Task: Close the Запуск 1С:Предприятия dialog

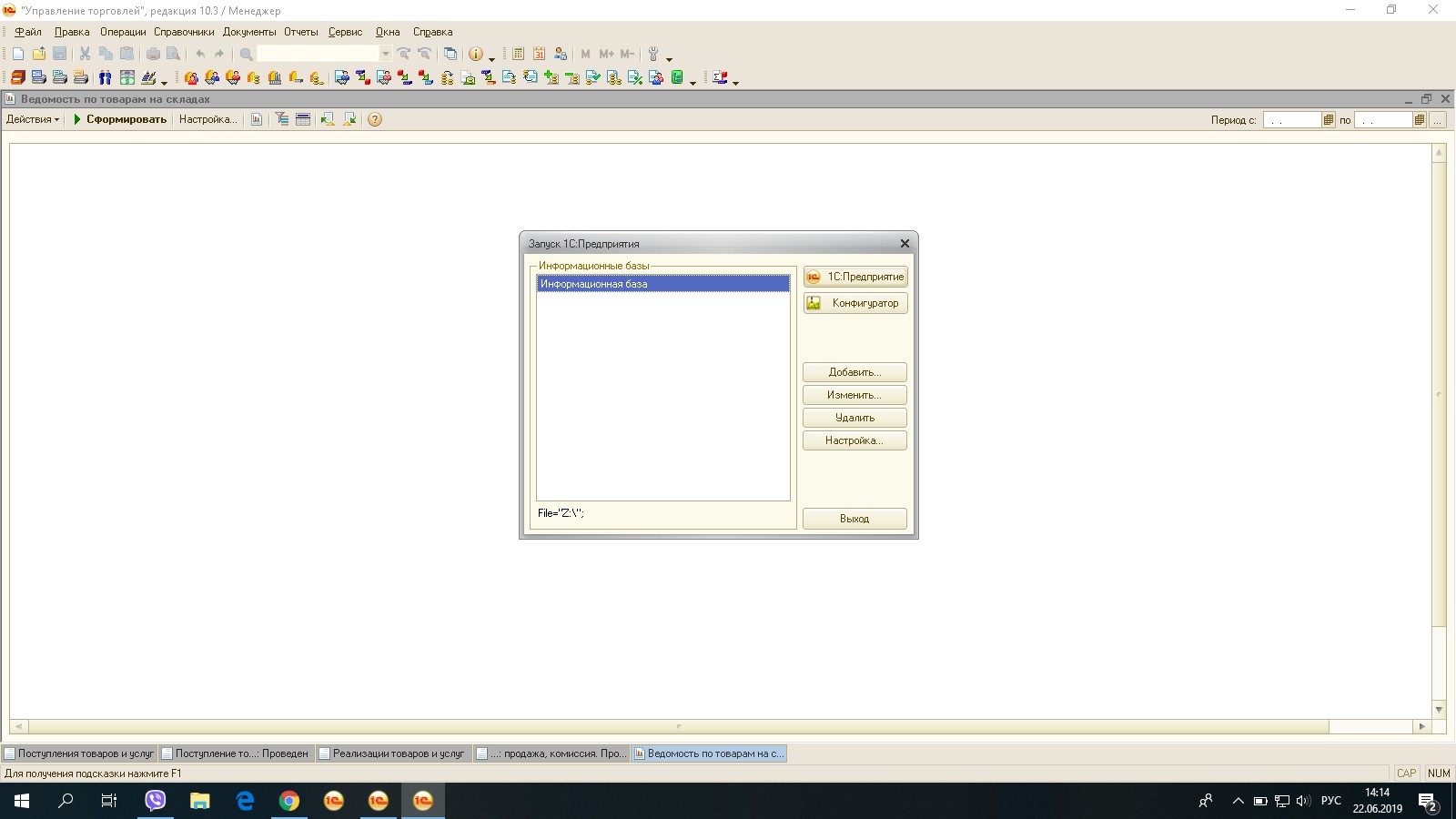Action: click(905, 244)
